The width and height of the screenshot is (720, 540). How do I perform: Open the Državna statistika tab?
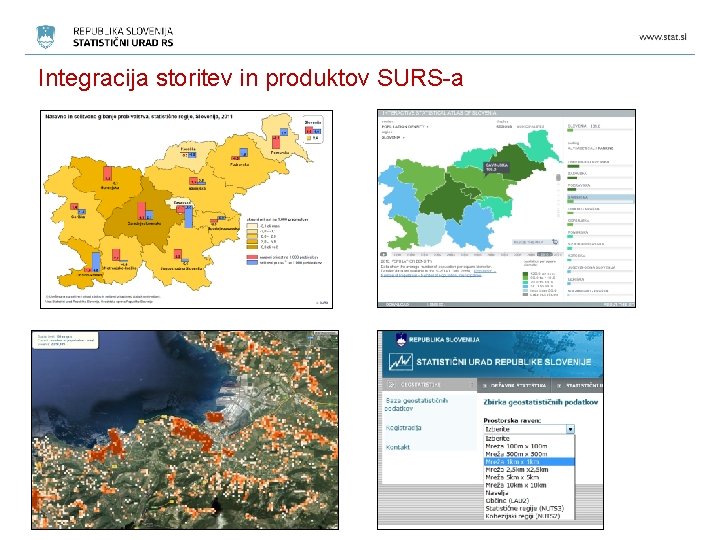[x=514, y=385]
